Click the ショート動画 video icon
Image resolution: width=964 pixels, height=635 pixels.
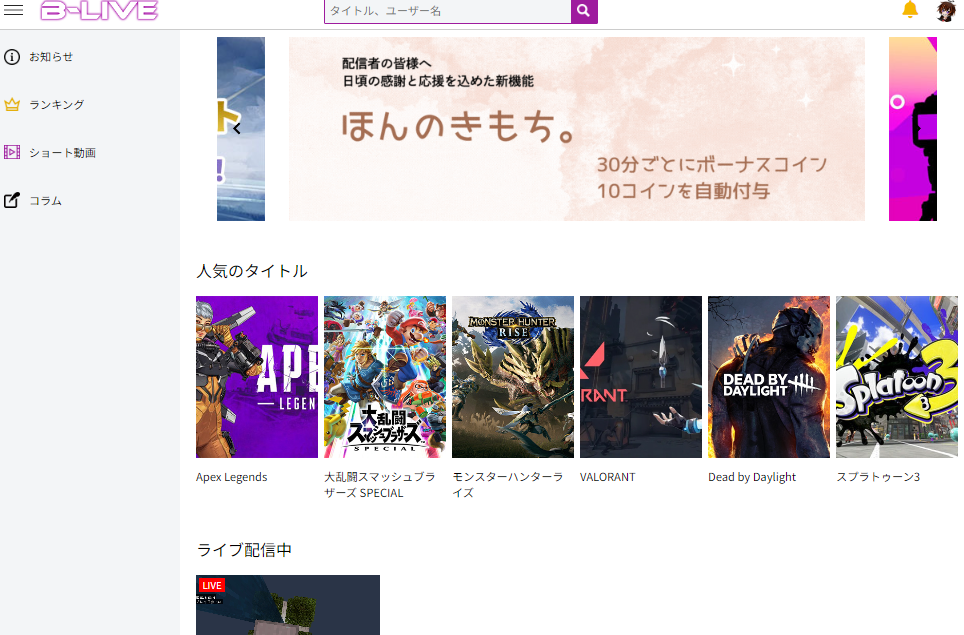pos(12,152)
